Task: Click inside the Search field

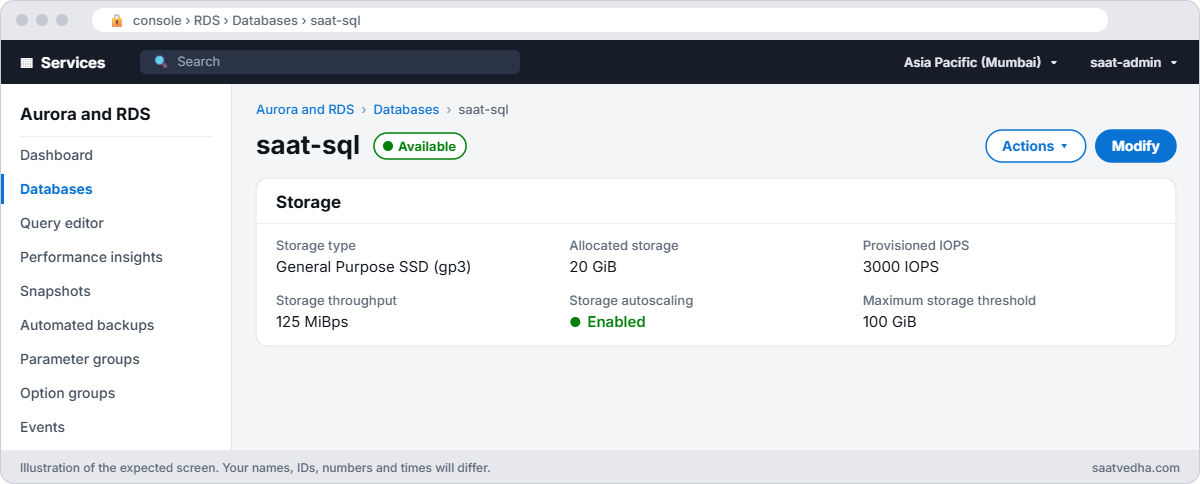Action: click(330, 62)
